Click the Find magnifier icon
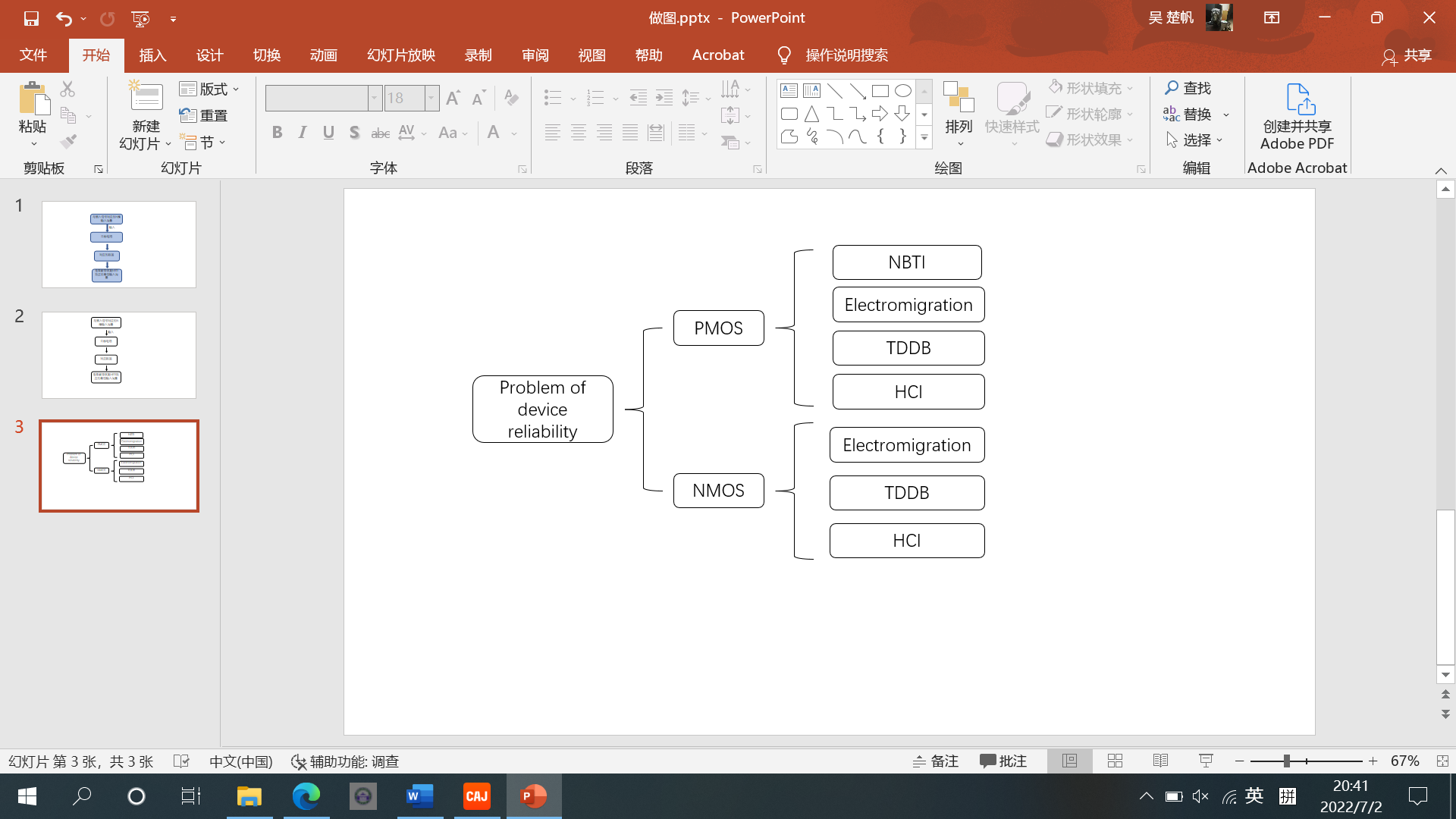The image size is (1456, 819). pos(1172,88)
